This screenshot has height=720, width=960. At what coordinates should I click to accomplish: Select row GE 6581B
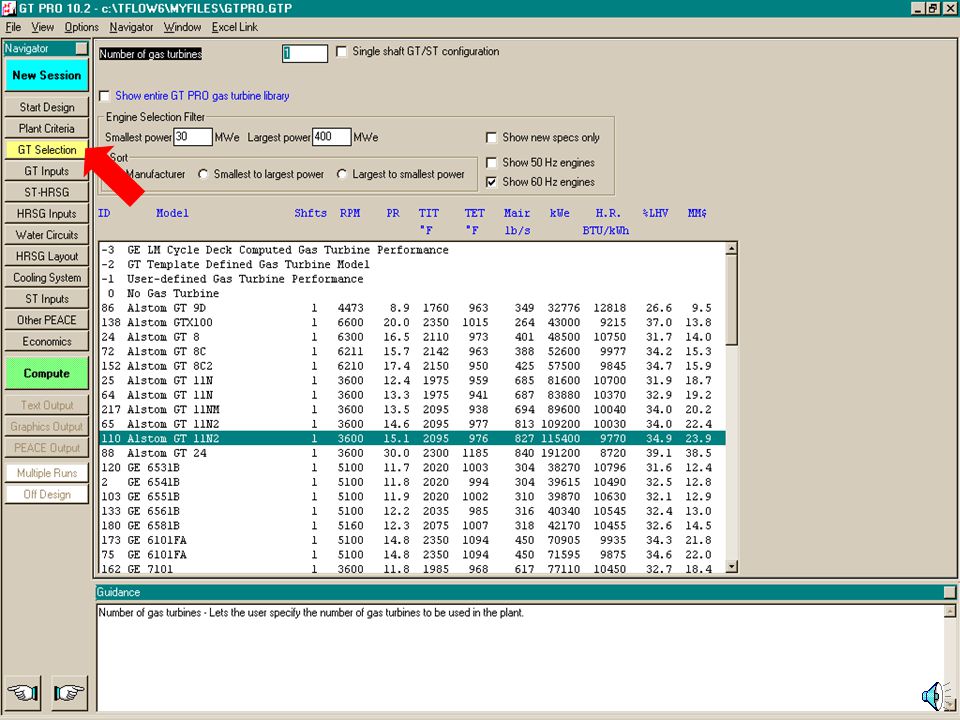click(x=412, y=526)
